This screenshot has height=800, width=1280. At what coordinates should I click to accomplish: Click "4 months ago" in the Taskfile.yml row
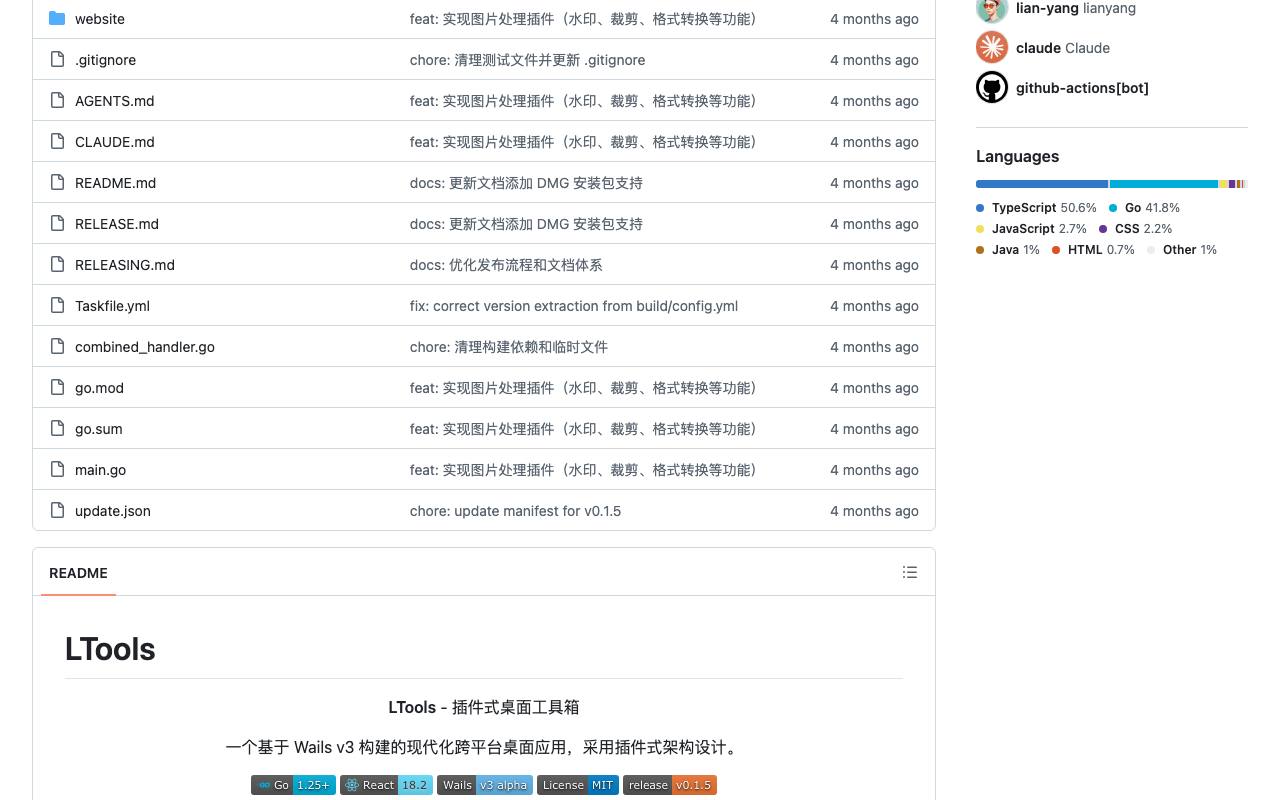(x=874, y=306)
